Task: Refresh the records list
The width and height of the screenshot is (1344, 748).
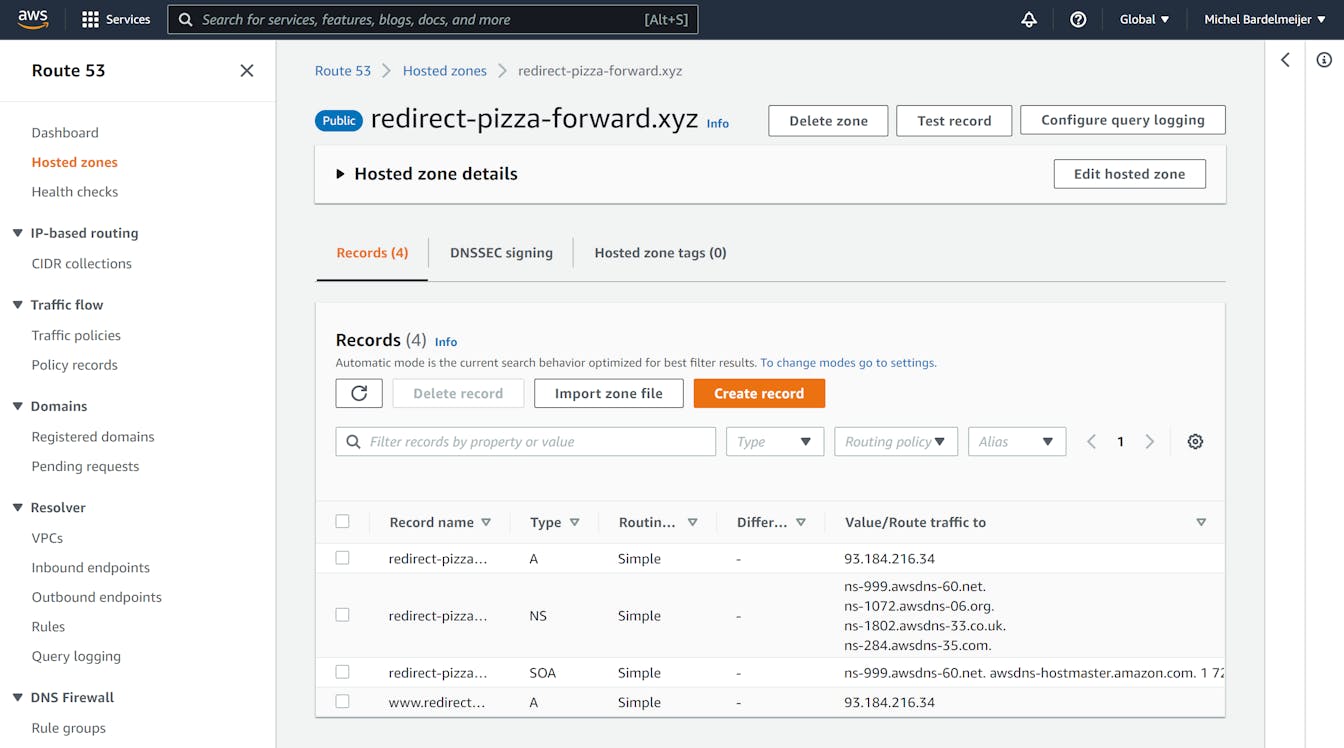Action: [359, 393]
